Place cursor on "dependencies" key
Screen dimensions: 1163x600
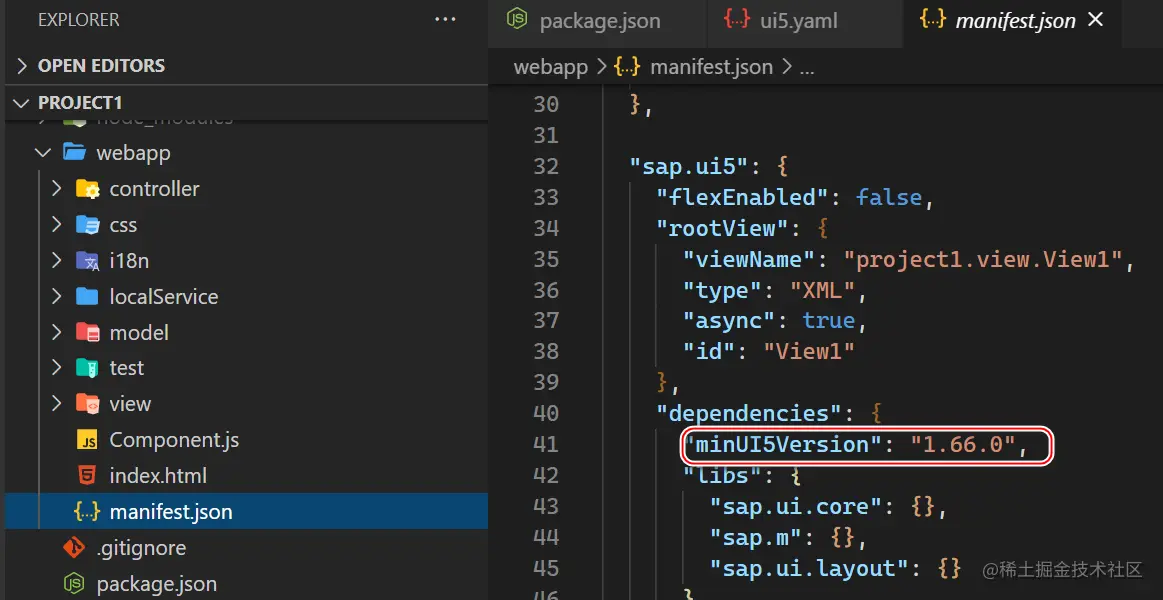coord(751,413)
